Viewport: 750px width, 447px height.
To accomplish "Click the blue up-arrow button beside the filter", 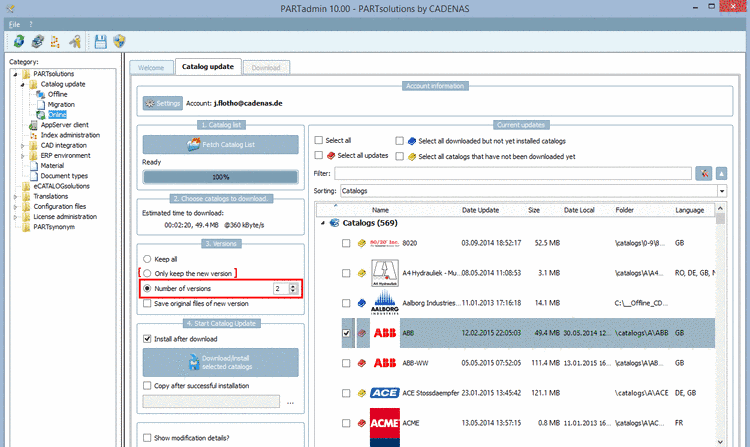I will tap(721, 174).
